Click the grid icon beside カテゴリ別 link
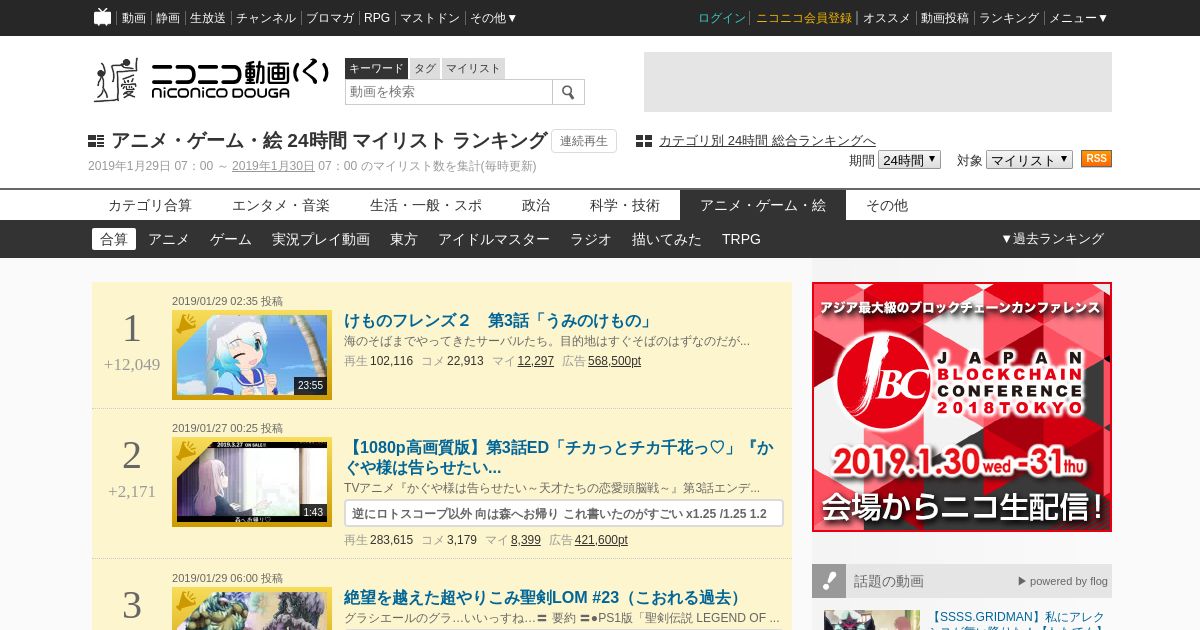Image resolution: width=1200 pixels, height=630 pixels. tap(644, 141)
